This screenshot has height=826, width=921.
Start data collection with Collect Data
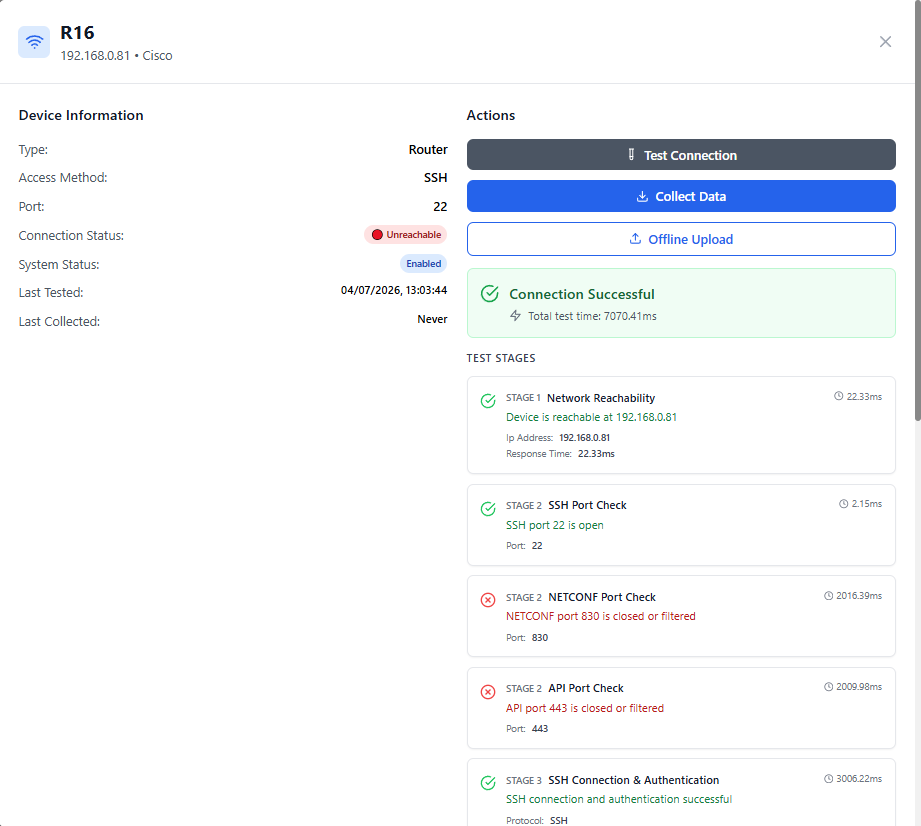pos(681,196)
